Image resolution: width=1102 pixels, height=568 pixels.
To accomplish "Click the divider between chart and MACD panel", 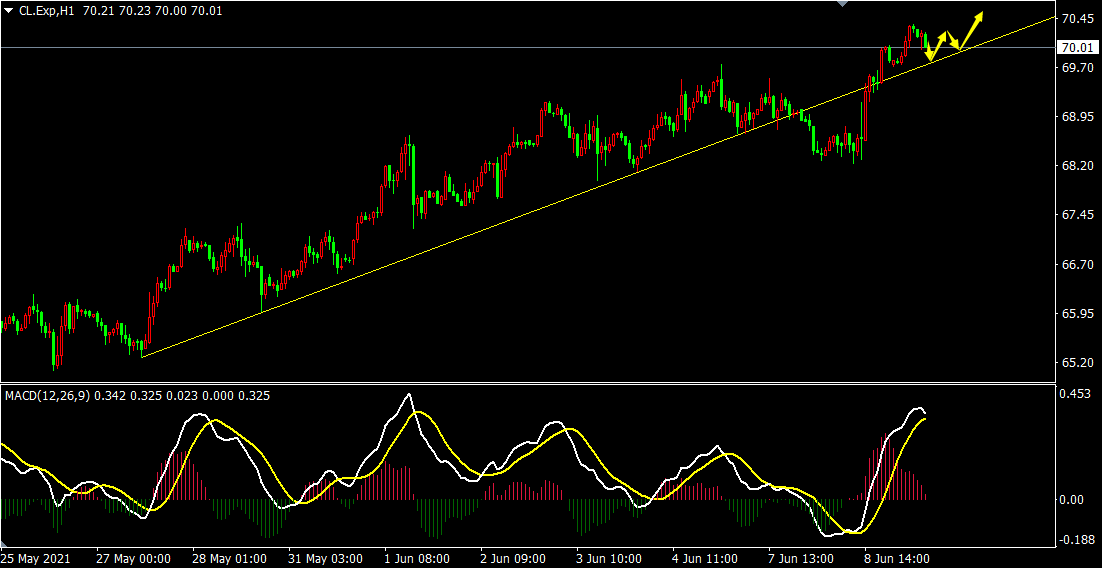I will click(528, 382).
